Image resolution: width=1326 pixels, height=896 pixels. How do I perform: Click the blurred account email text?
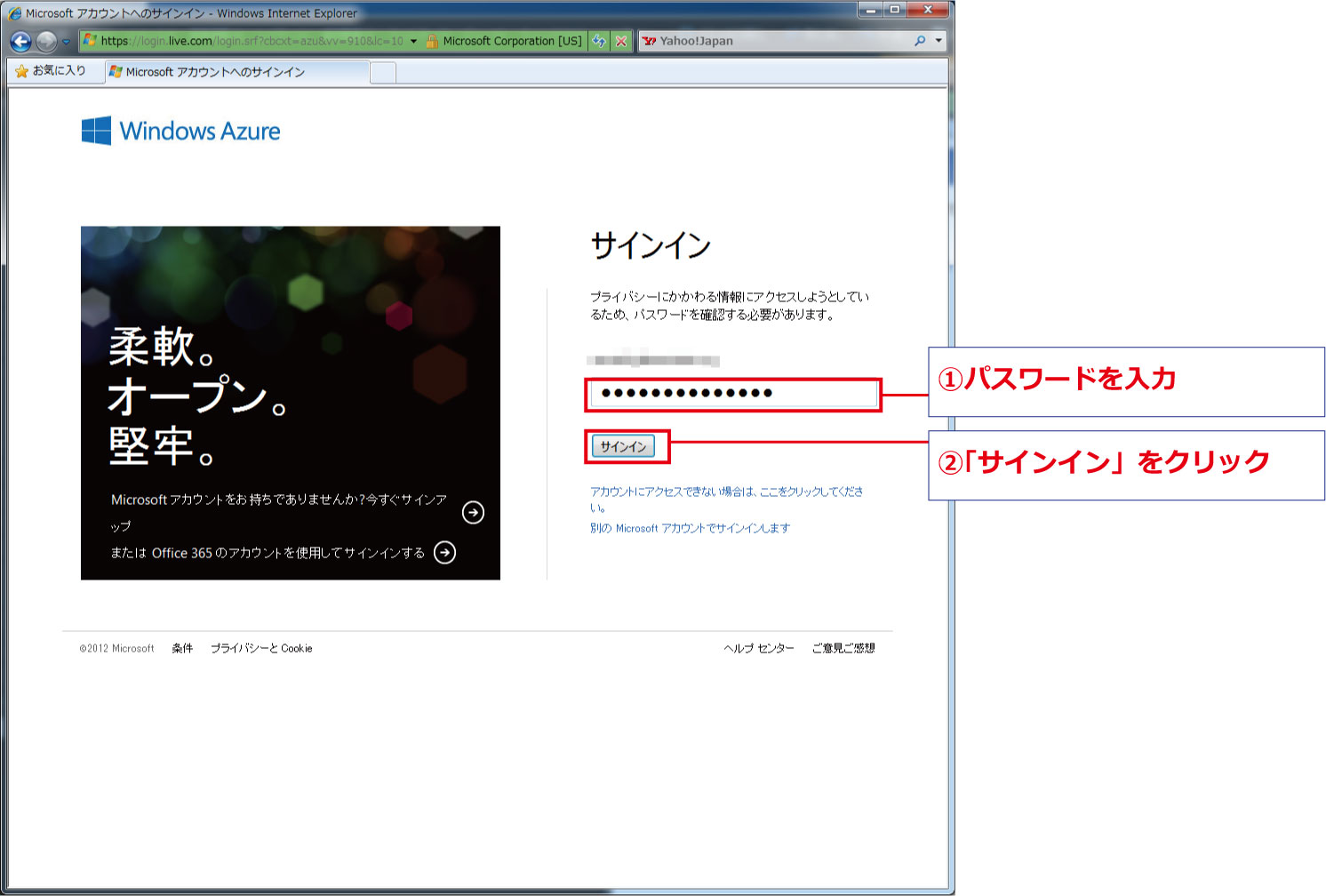(x=653, y=360)
